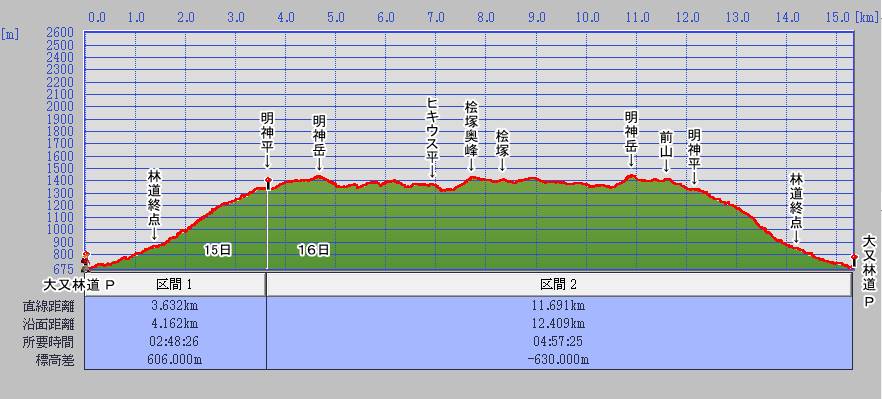882x399 pixels.
Task: Click the 区間 1 section header
Action: pyautogui.click(x=174, y=285)
